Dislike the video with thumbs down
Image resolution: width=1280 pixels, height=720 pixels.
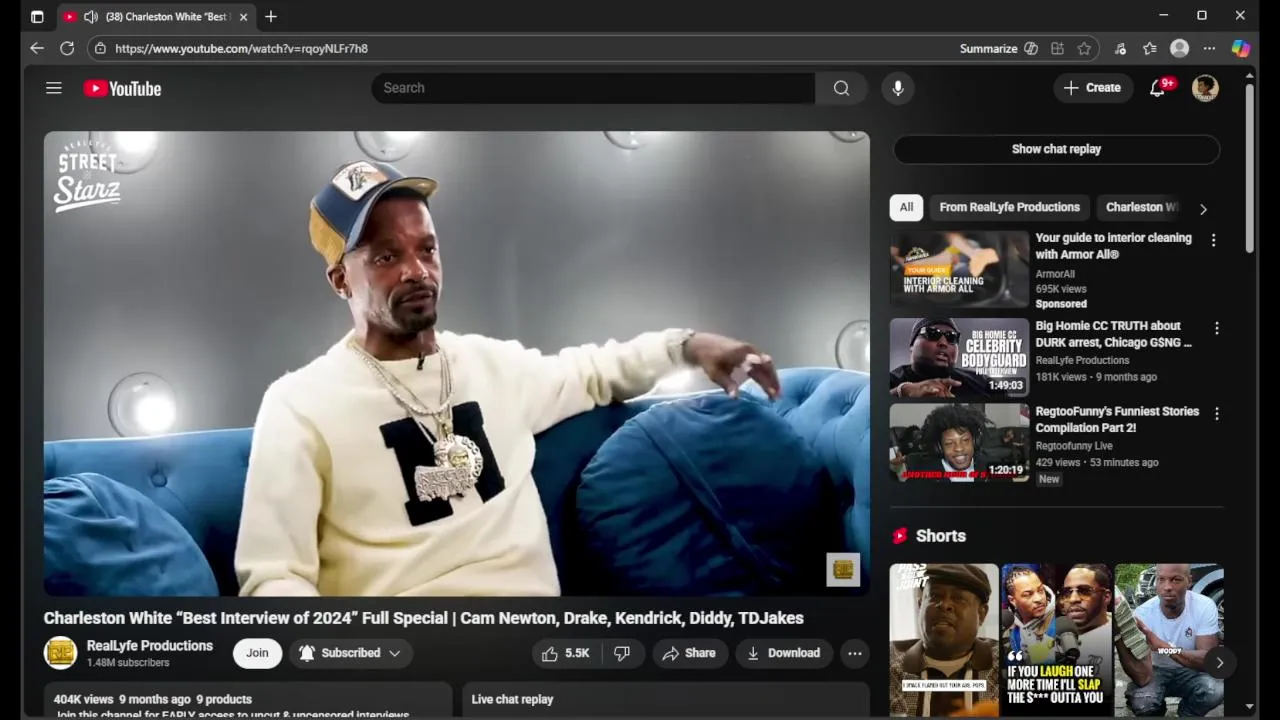pyautogui.click(x=622, y=653)
